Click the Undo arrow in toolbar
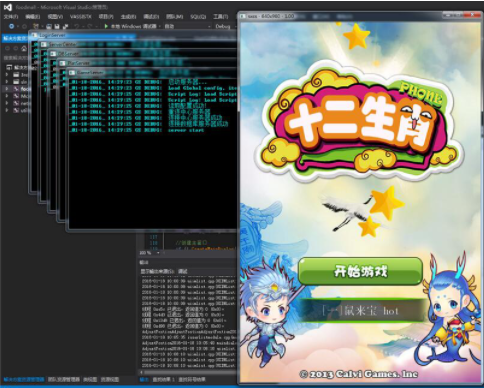The image size is (484, 388). (x=77, y=26)
